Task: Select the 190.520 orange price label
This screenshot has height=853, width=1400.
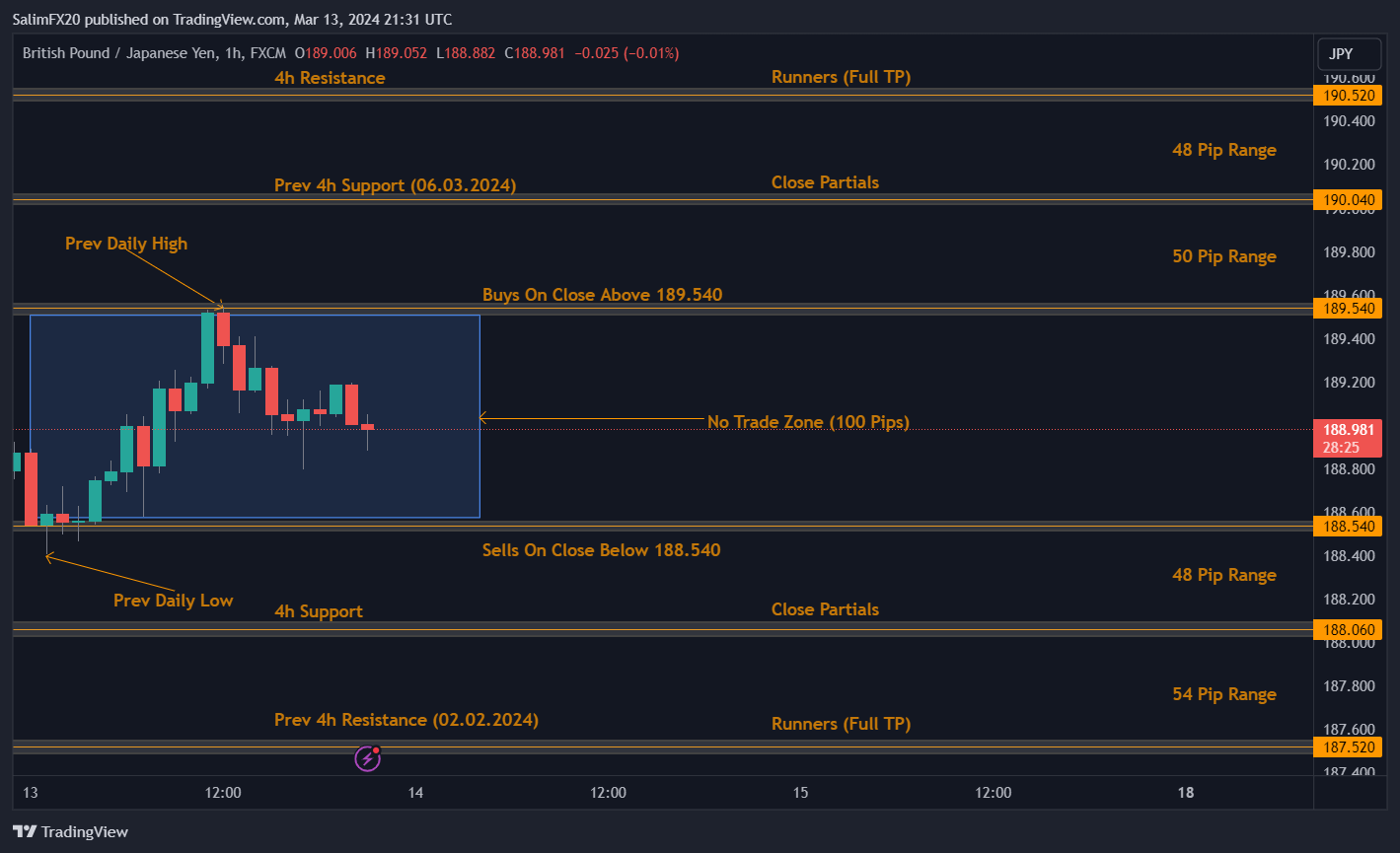Action: click(x=1347, y=96)
